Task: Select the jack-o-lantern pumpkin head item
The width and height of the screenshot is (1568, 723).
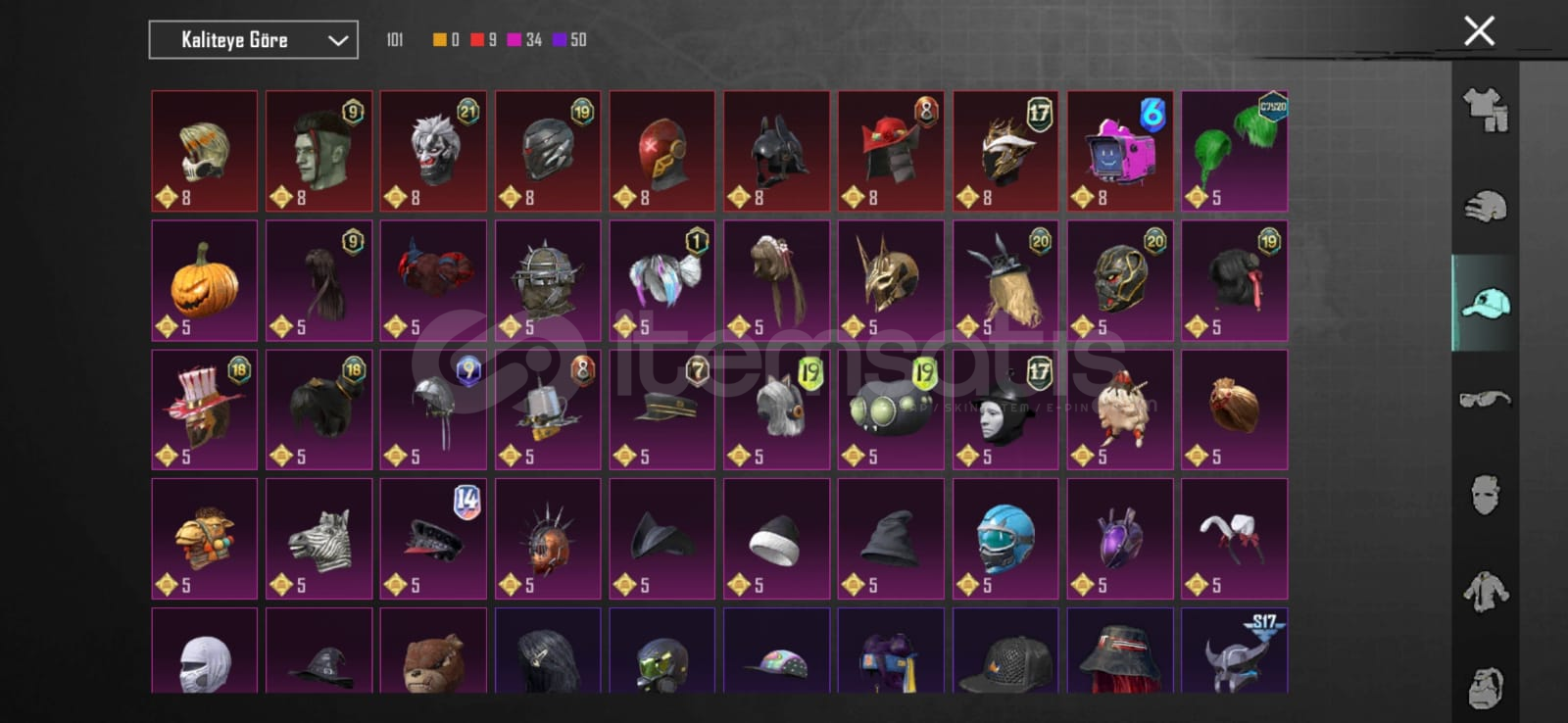Action: [204, 280]
